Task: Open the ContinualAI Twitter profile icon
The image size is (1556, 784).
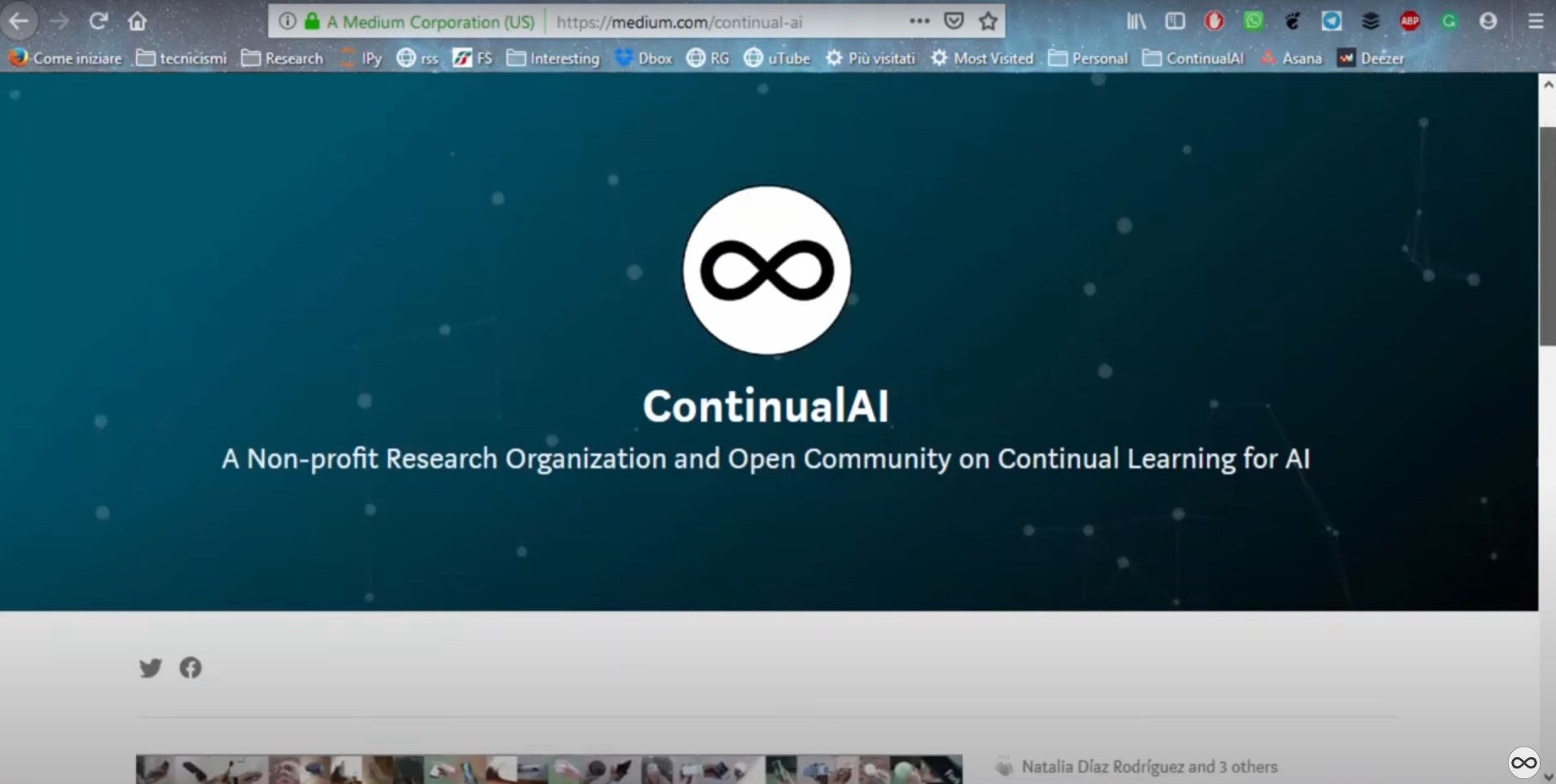Action: 151,668
